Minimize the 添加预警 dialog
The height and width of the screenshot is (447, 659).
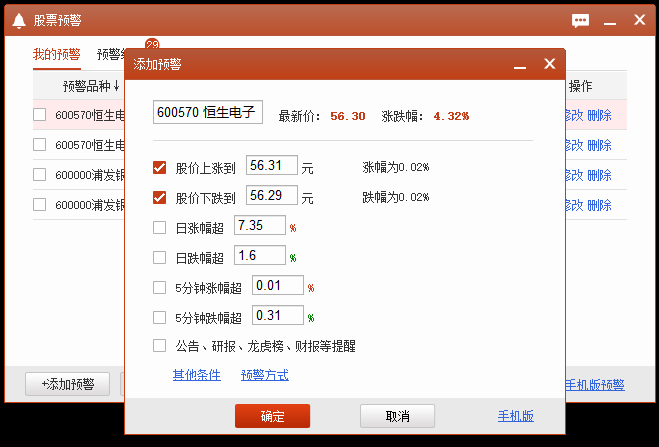click(x=520, y=64)
